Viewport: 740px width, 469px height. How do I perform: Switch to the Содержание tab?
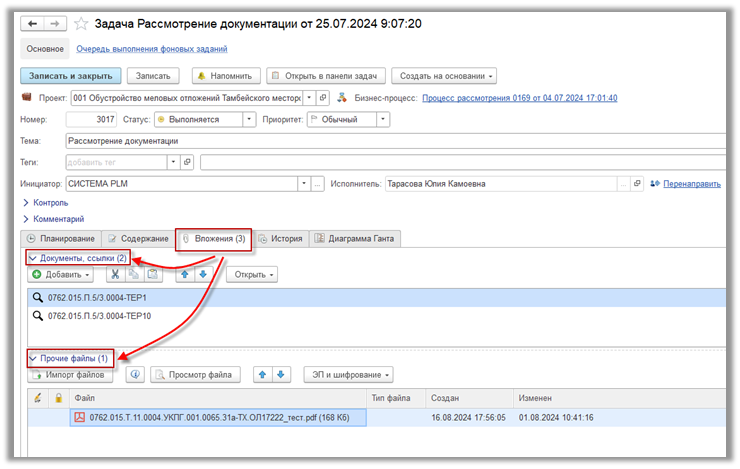[x=138, y=238]
